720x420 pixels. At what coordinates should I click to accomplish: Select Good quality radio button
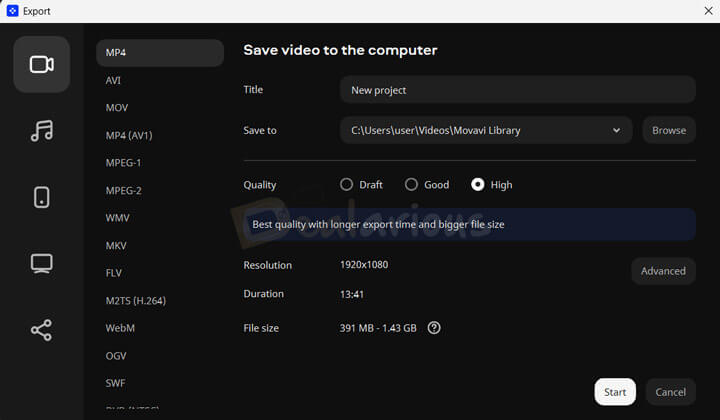(411, 185)
